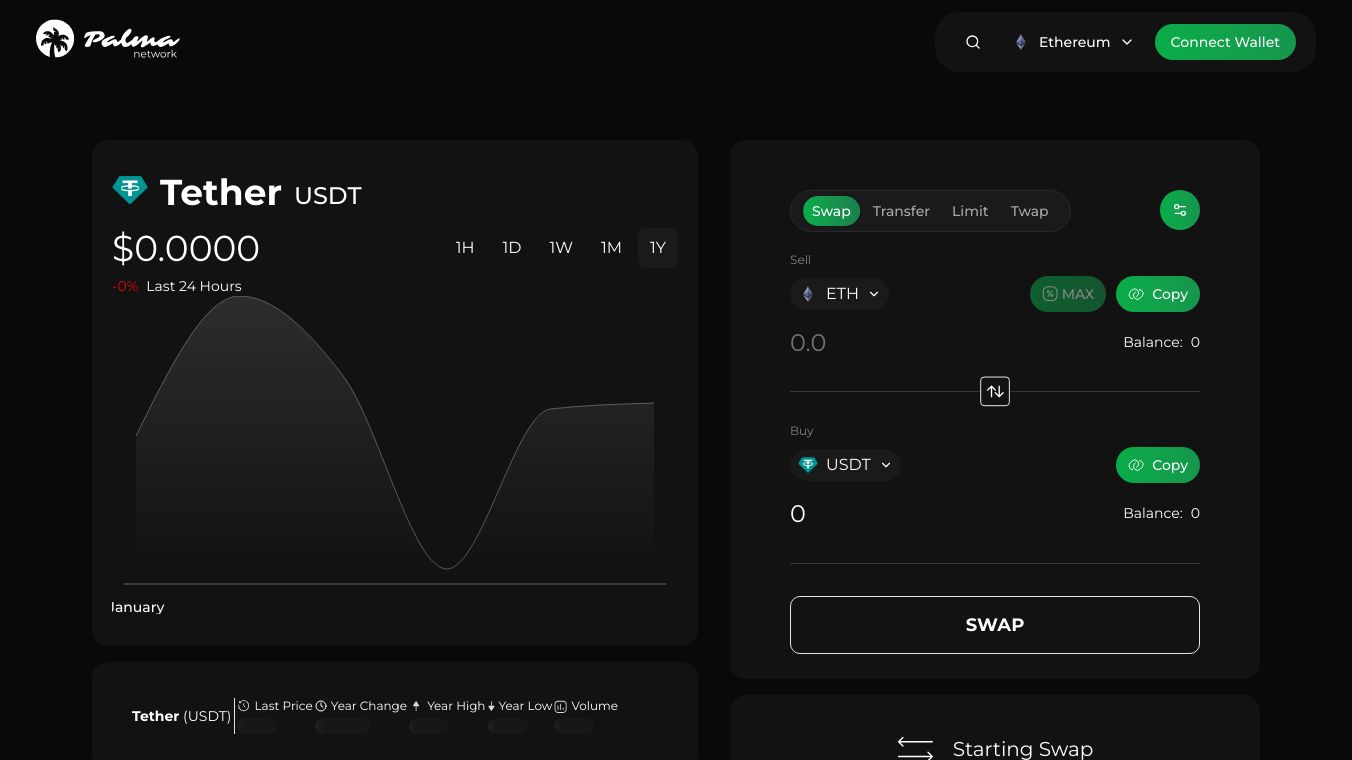Click the Year Change stat label
The width and height of the screenshot is (1352, 760).
(x=369, y=706)
